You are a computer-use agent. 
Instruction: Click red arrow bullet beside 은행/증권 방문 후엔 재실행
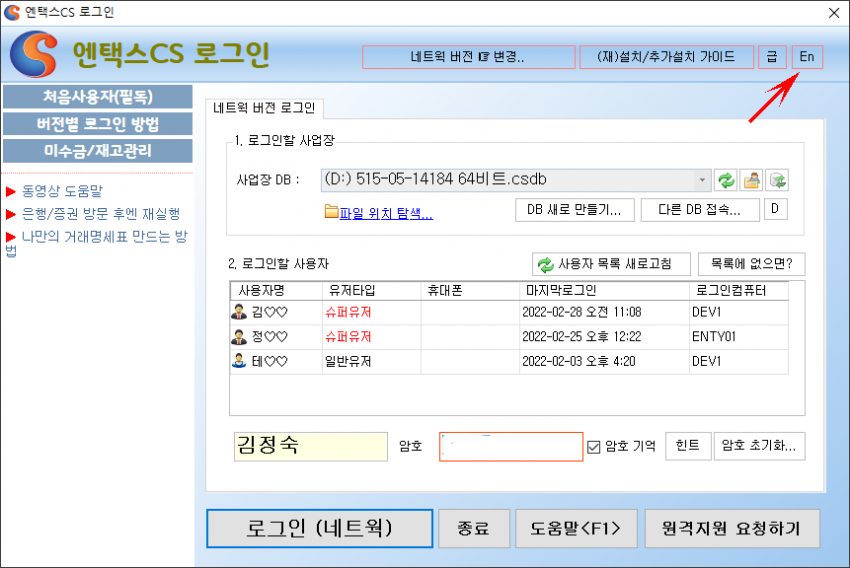(10, 214)
